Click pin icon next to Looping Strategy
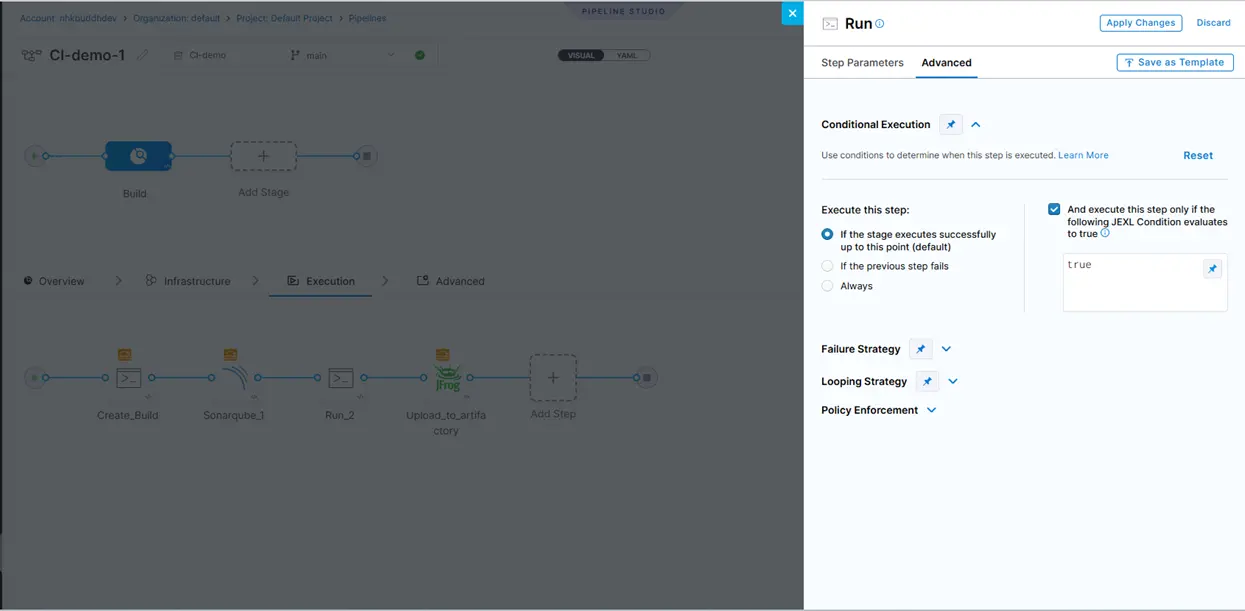 (927, 381)
